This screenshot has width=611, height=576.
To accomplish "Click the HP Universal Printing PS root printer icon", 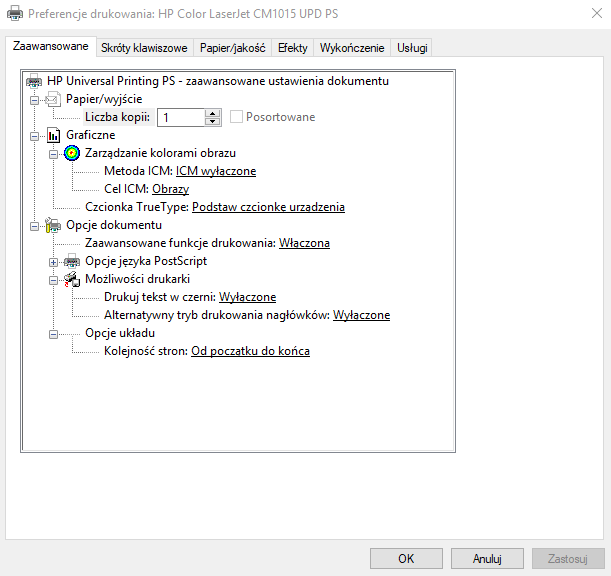I will point(34,81).
